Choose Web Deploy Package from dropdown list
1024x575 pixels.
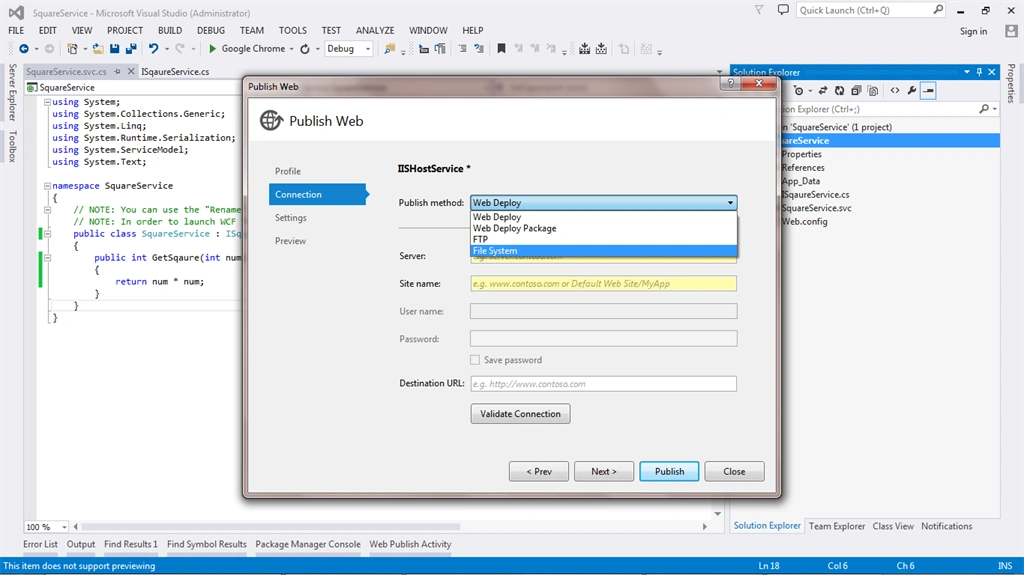point(515,229)
